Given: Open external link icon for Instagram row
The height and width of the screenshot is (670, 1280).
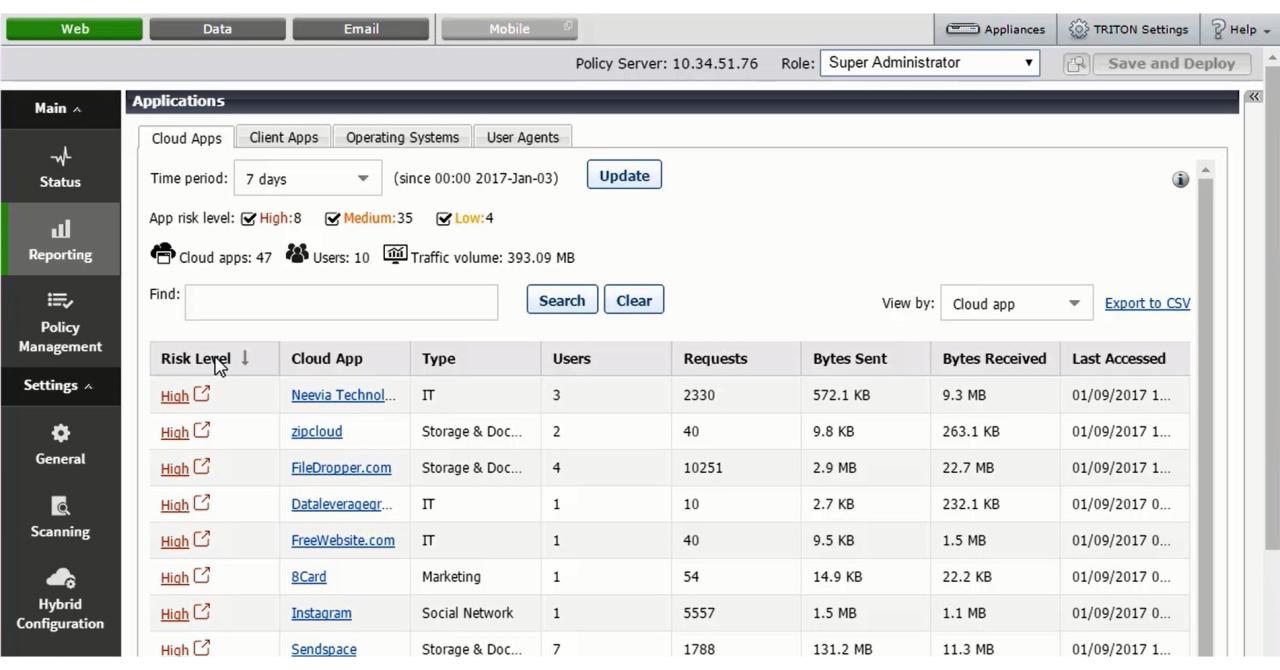Looking at the screenshot, I should [x=202, y=612].
